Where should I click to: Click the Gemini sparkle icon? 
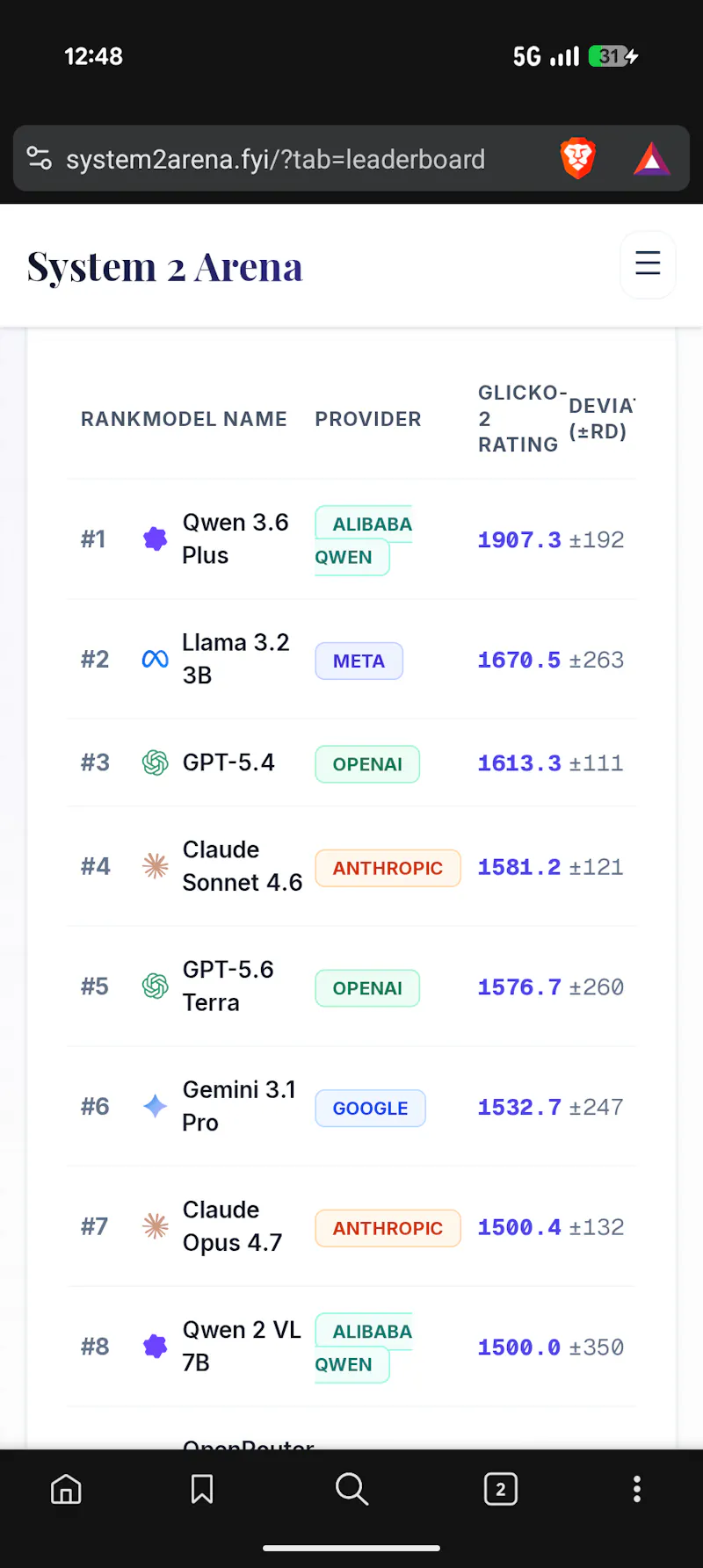point(156,1106)
